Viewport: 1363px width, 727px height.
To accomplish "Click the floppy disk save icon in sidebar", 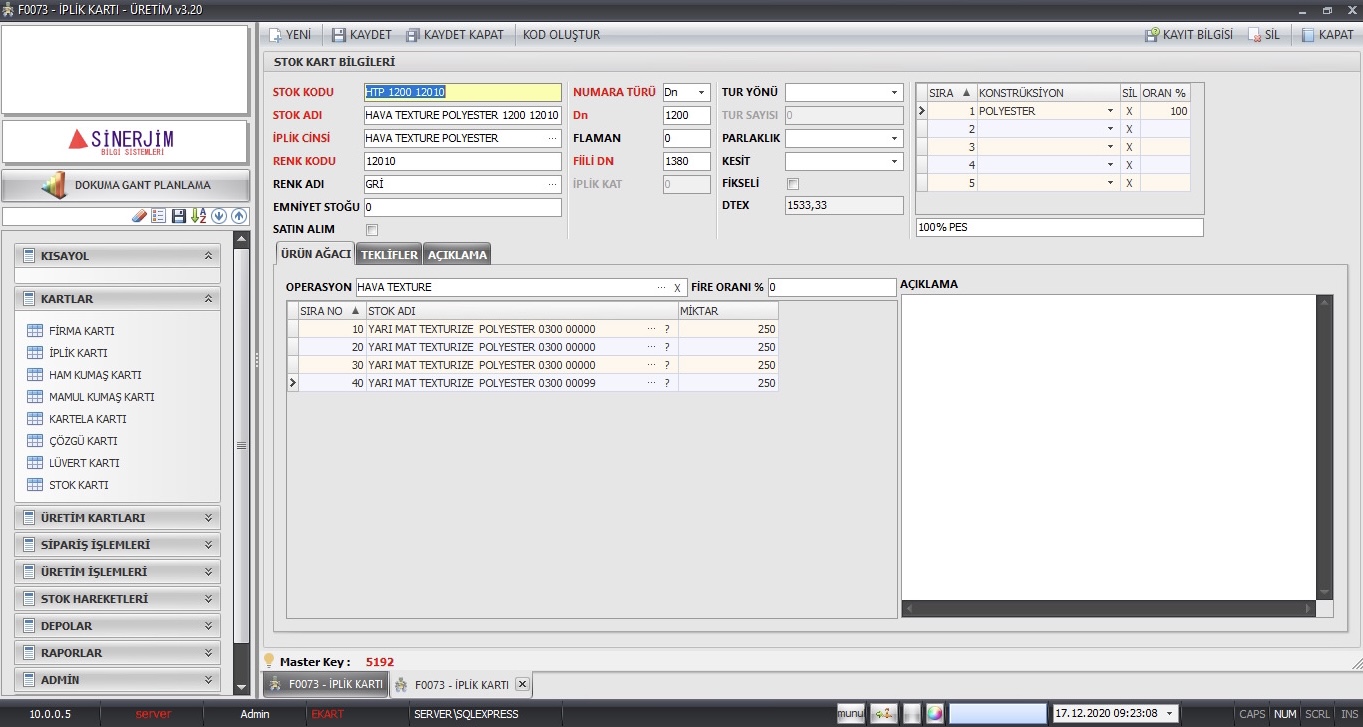I will coord(179,216).
